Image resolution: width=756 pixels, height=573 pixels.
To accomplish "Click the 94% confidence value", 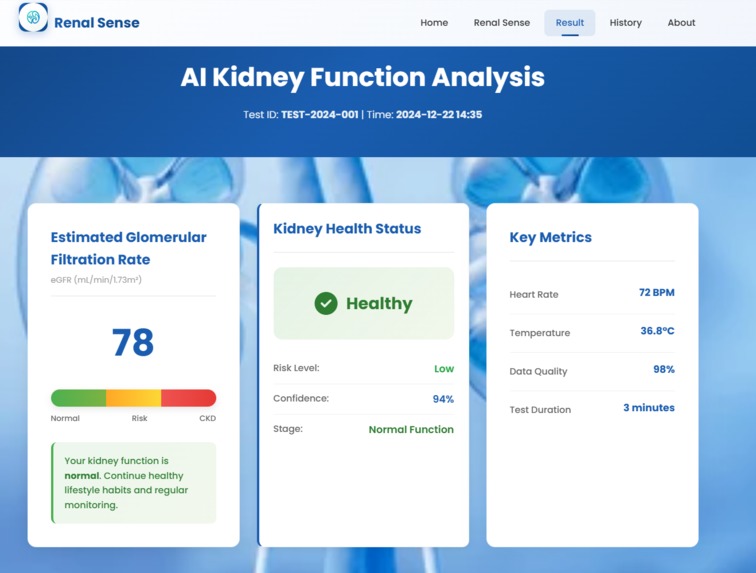I will pyautogui.click(x=443, y=399).
